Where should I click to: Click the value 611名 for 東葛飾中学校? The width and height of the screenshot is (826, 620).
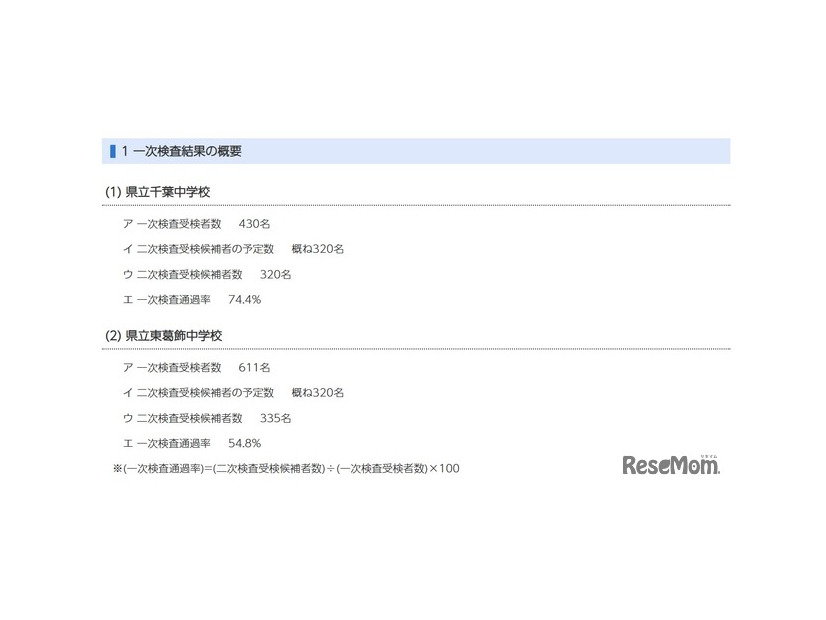click(x=254, y=367)
